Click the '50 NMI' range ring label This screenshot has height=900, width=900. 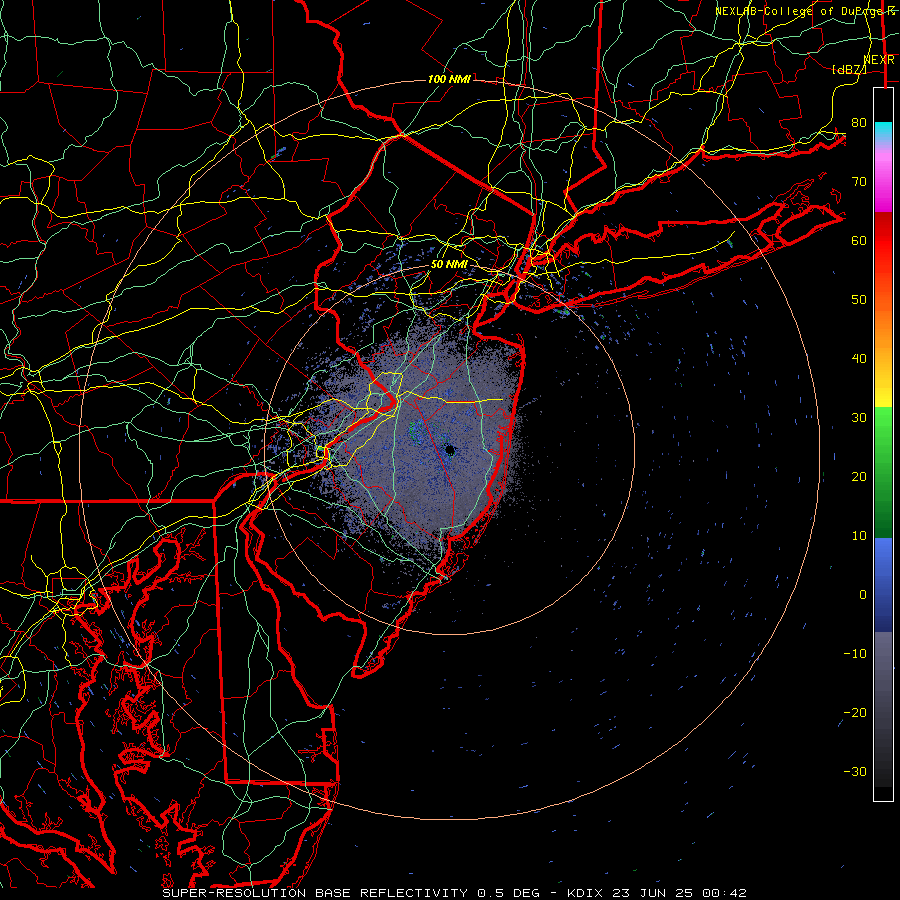click(x=449, y=265)
